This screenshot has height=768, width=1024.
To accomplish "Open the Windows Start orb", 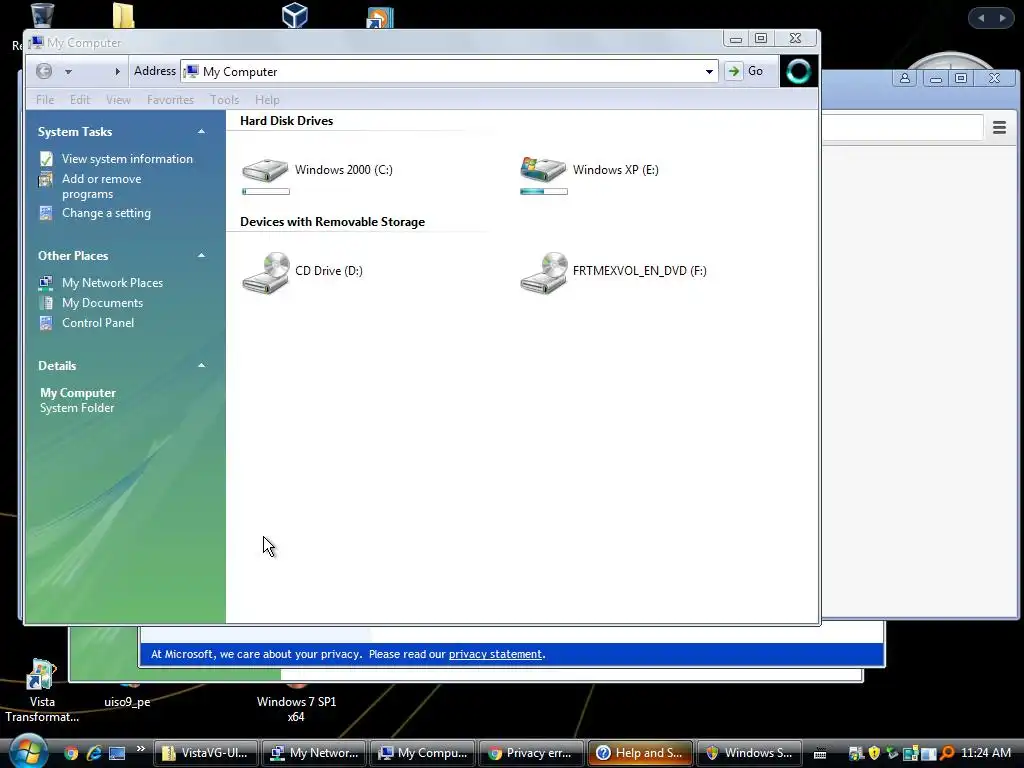I will tap(27, 752).
